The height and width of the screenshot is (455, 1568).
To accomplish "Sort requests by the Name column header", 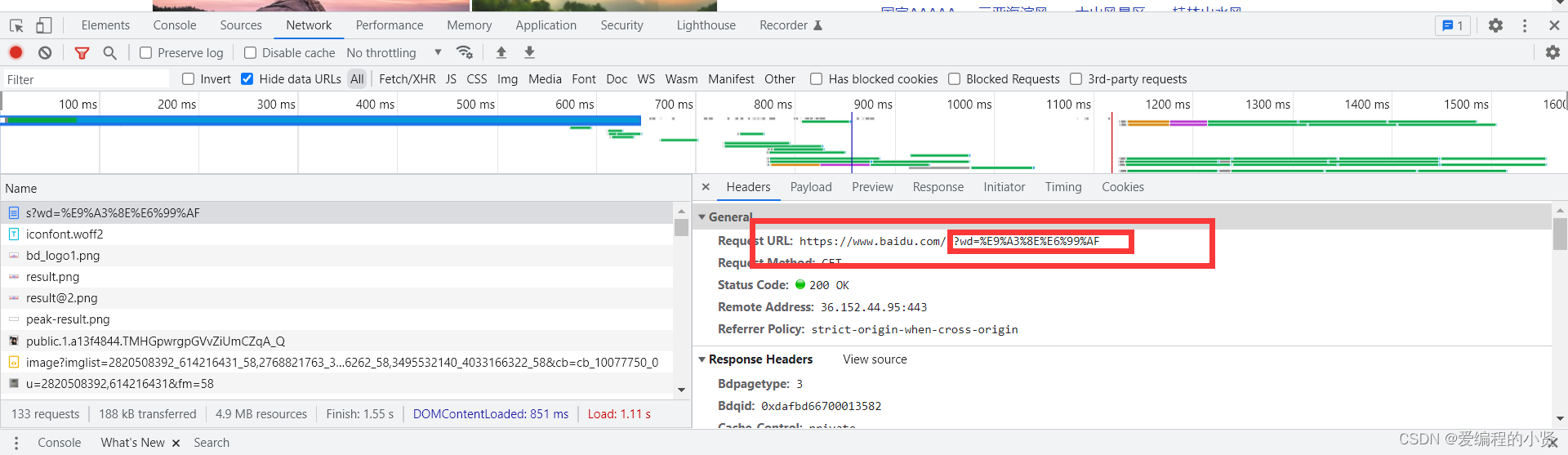I will (x=346, y=188).
